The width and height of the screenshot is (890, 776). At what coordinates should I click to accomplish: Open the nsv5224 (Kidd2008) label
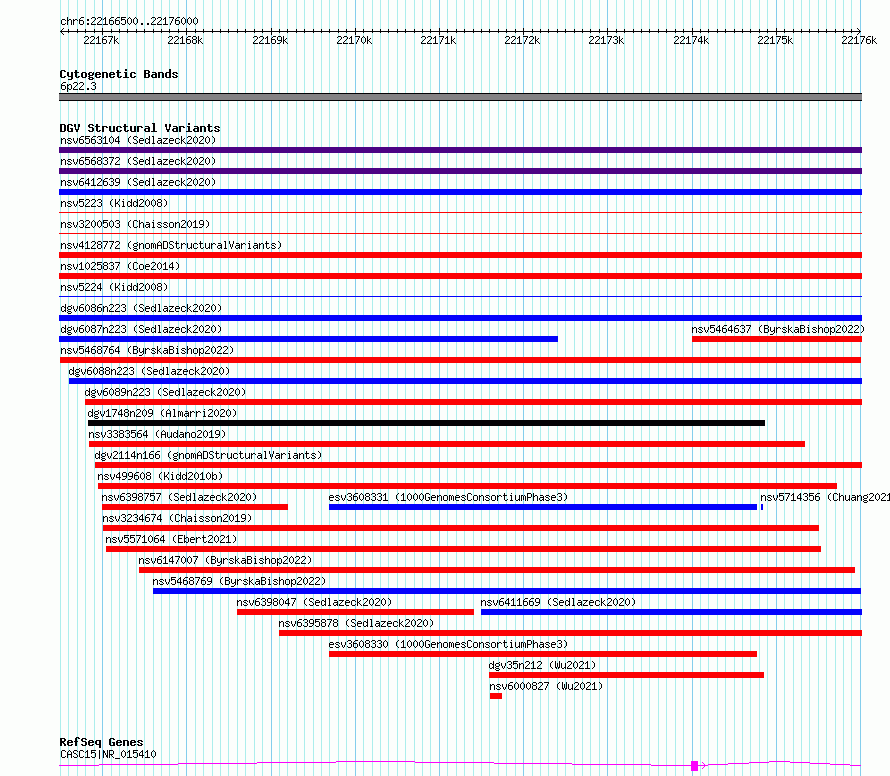114,287
